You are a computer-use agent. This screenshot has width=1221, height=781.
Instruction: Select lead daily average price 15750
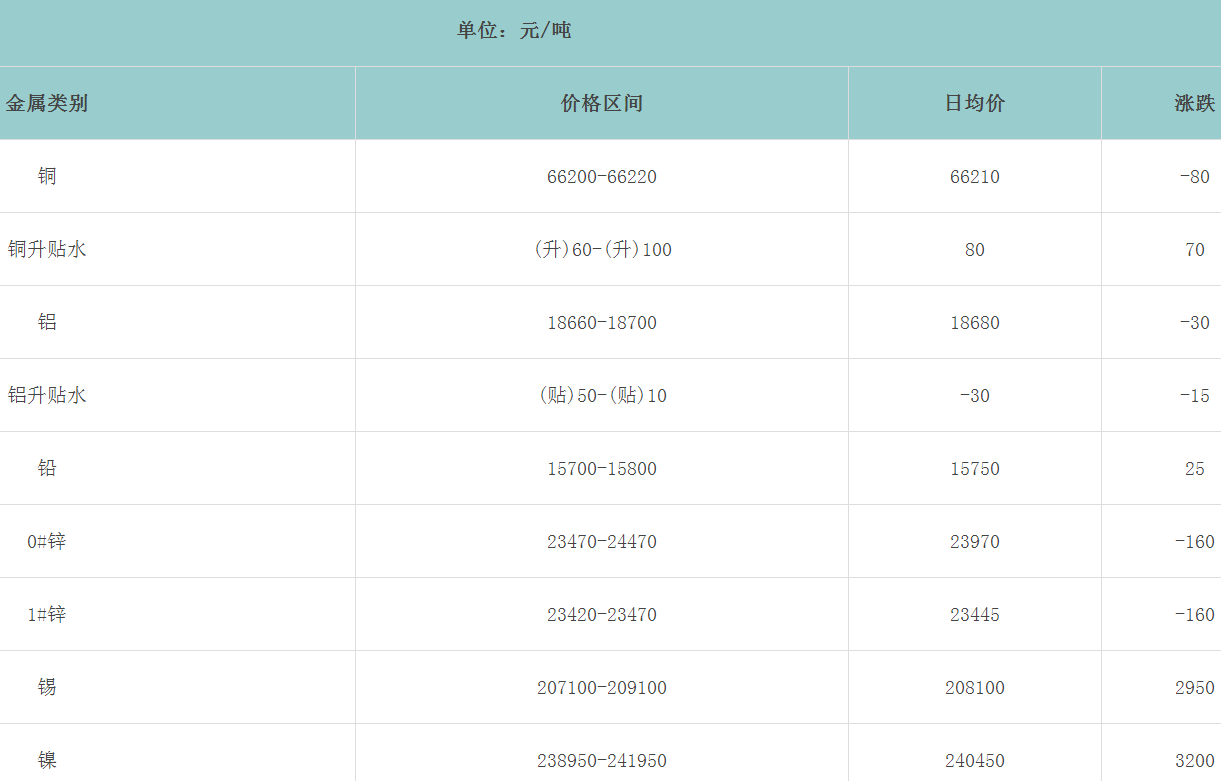pyautogui.click(x=975, y=469)
